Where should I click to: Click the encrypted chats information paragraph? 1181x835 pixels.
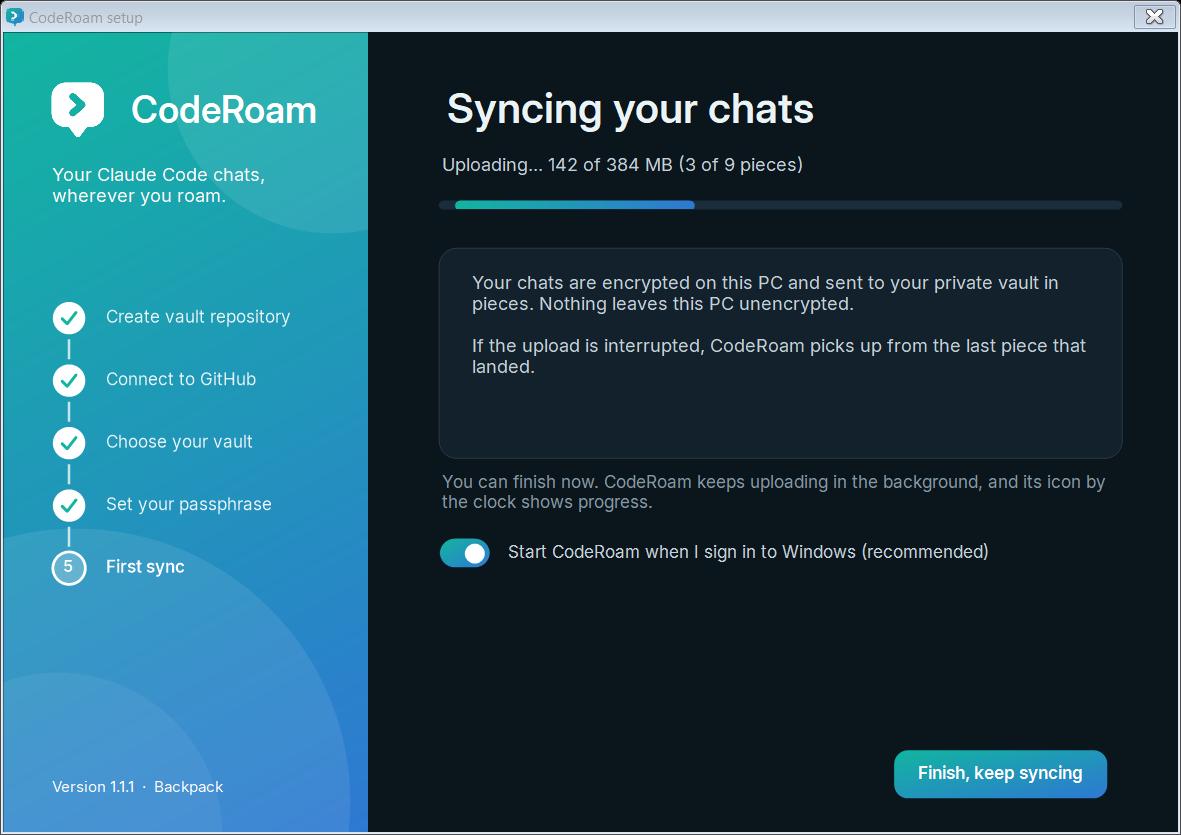pos(765,294)
